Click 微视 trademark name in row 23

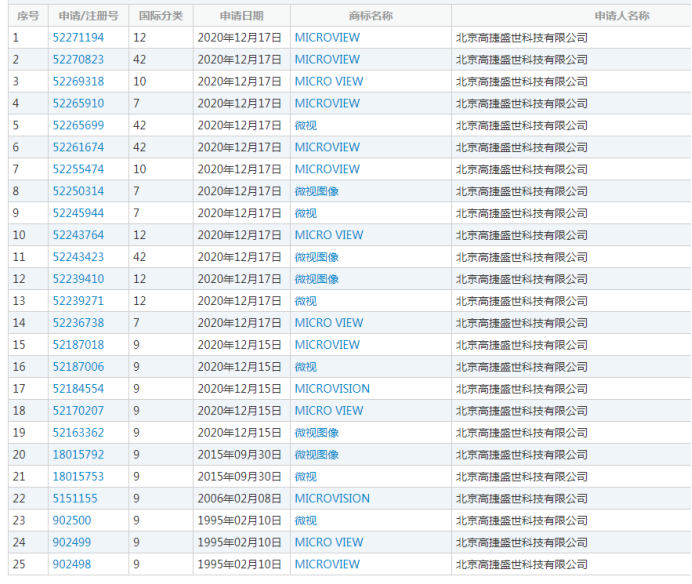[x=305, y=520]
